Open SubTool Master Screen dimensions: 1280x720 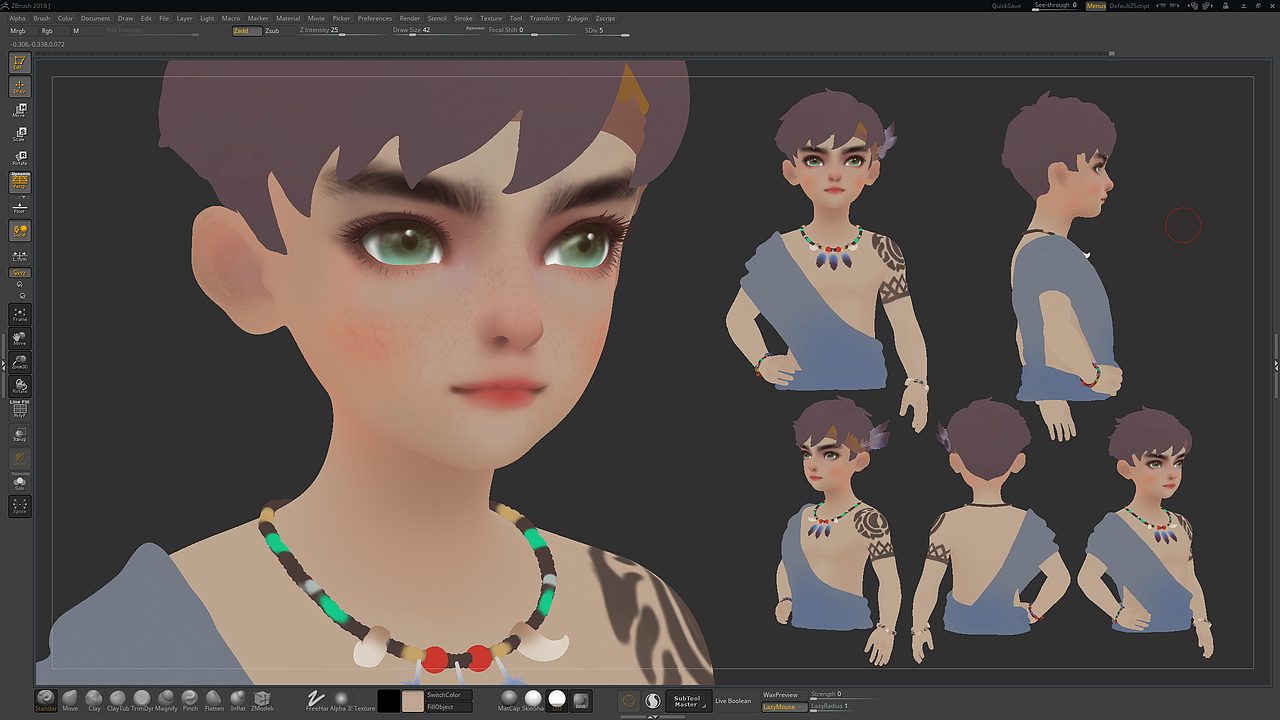[x=687, y=700]
